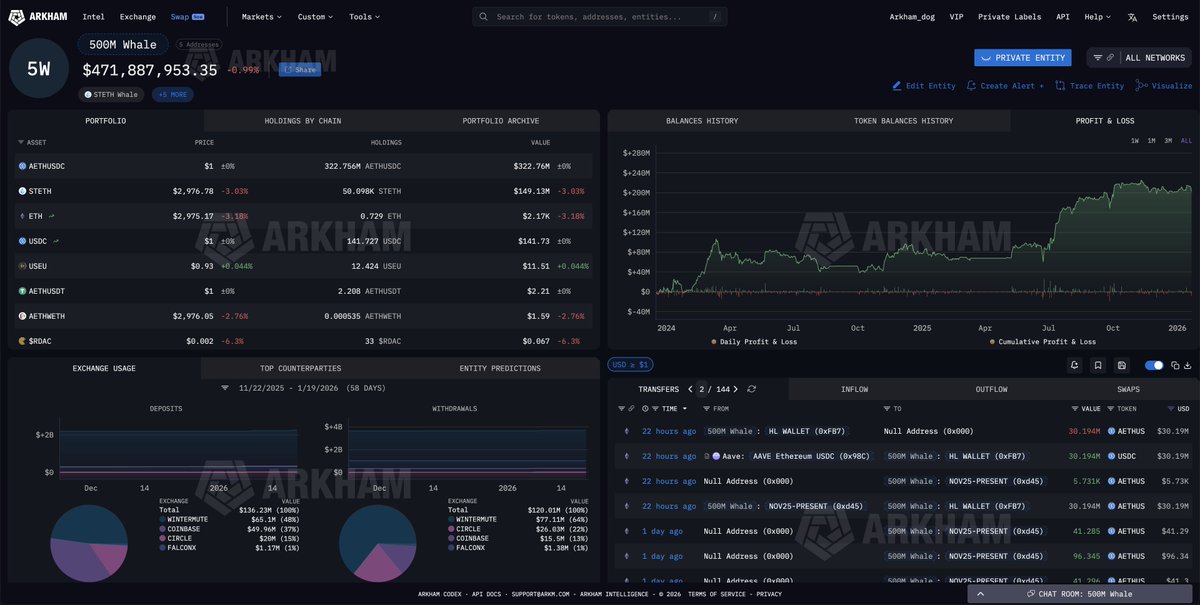Open the language translation selector
The image size is (1200, 605).
pyautogui.click(x=1132, y=17)
